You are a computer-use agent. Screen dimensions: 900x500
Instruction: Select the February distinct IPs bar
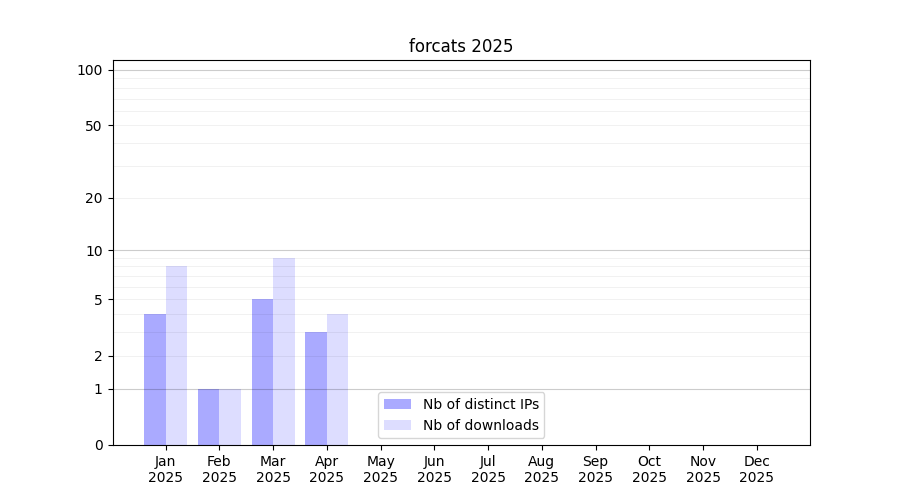(208, 417)
